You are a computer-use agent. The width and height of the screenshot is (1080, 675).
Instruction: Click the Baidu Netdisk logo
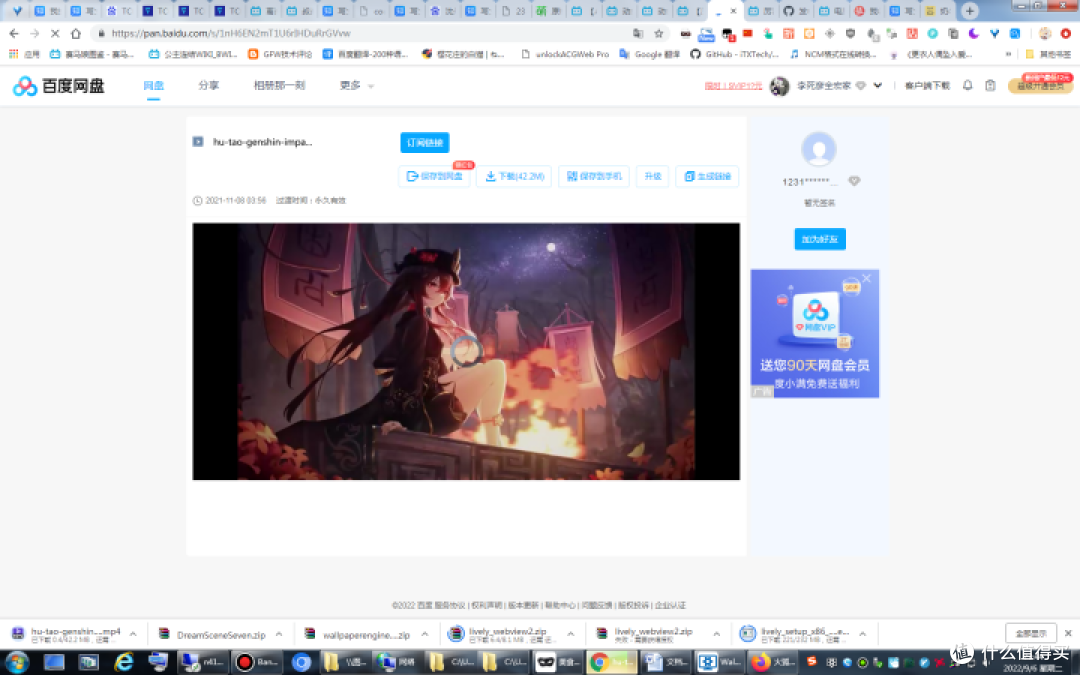(x=59, y=85)
